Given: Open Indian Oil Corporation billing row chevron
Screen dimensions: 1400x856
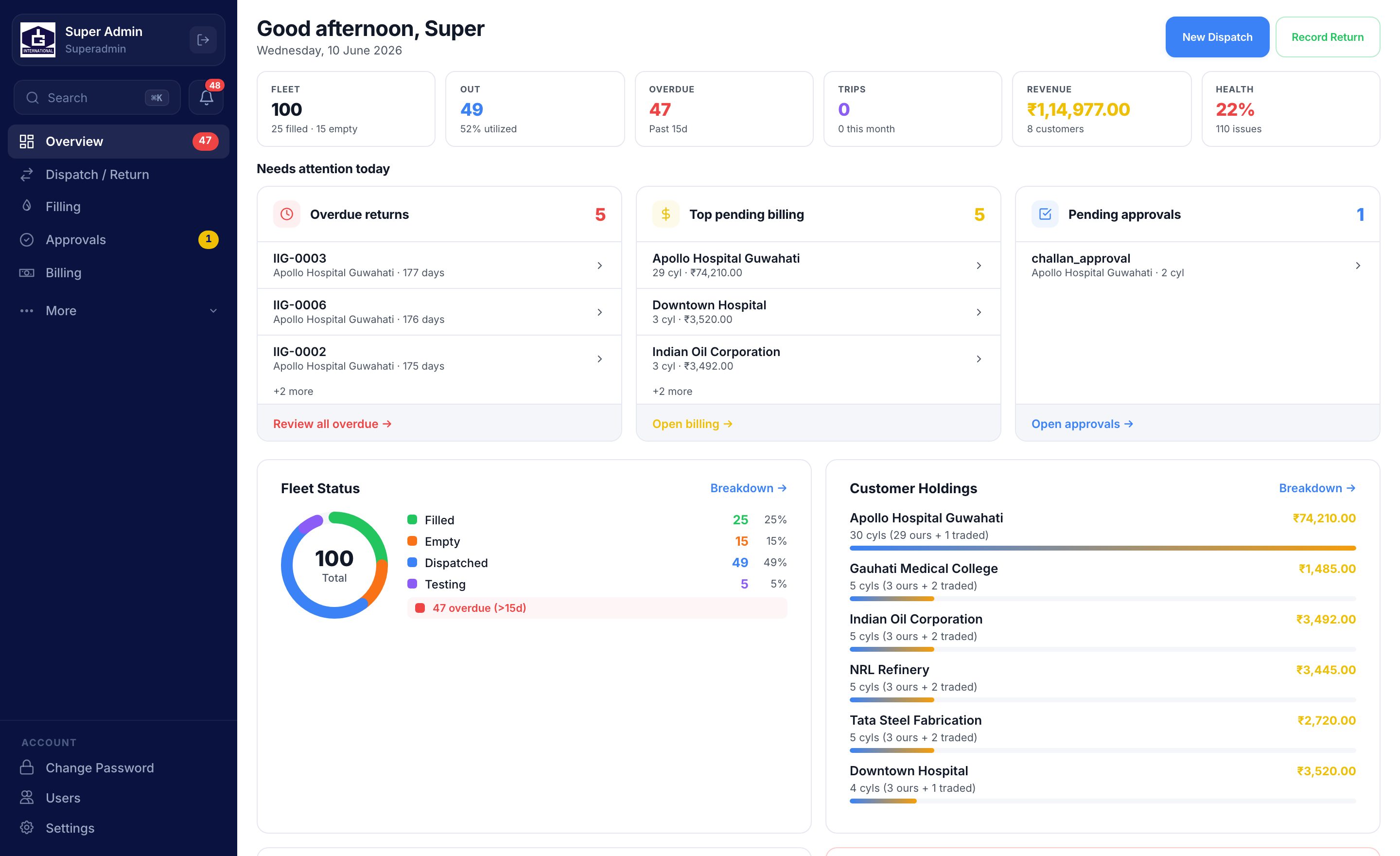Looking at the screenshot, I should coord(979,358).
